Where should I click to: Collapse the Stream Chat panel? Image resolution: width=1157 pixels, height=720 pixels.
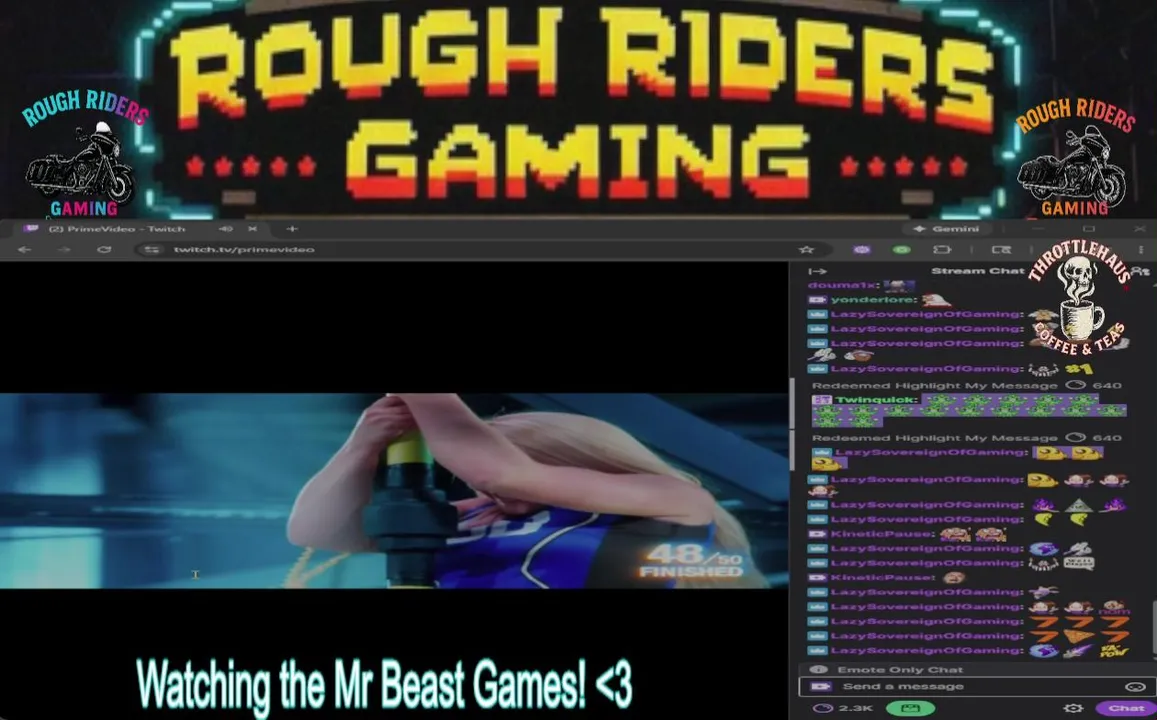pyautogui.click(x=818, y=271)
